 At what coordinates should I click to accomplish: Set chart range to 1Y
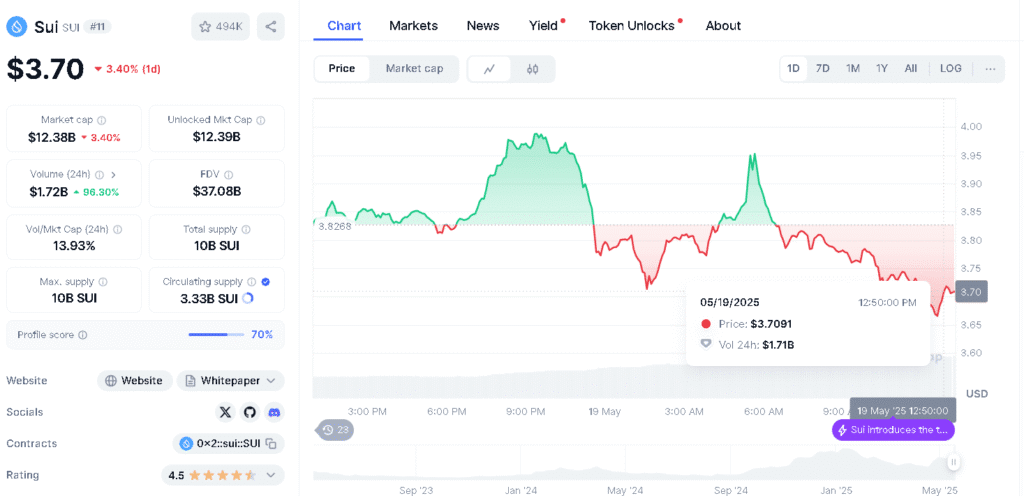tap(882, 69)
